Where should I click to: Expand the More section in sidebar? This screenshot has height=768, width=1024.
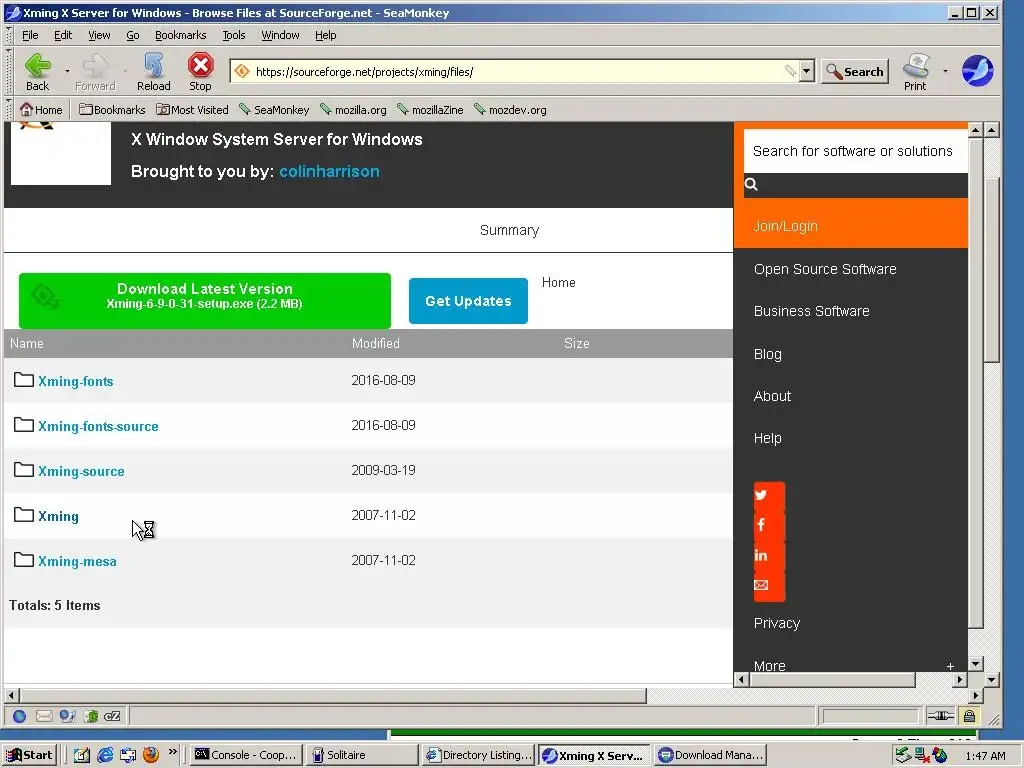coord(950,666)
